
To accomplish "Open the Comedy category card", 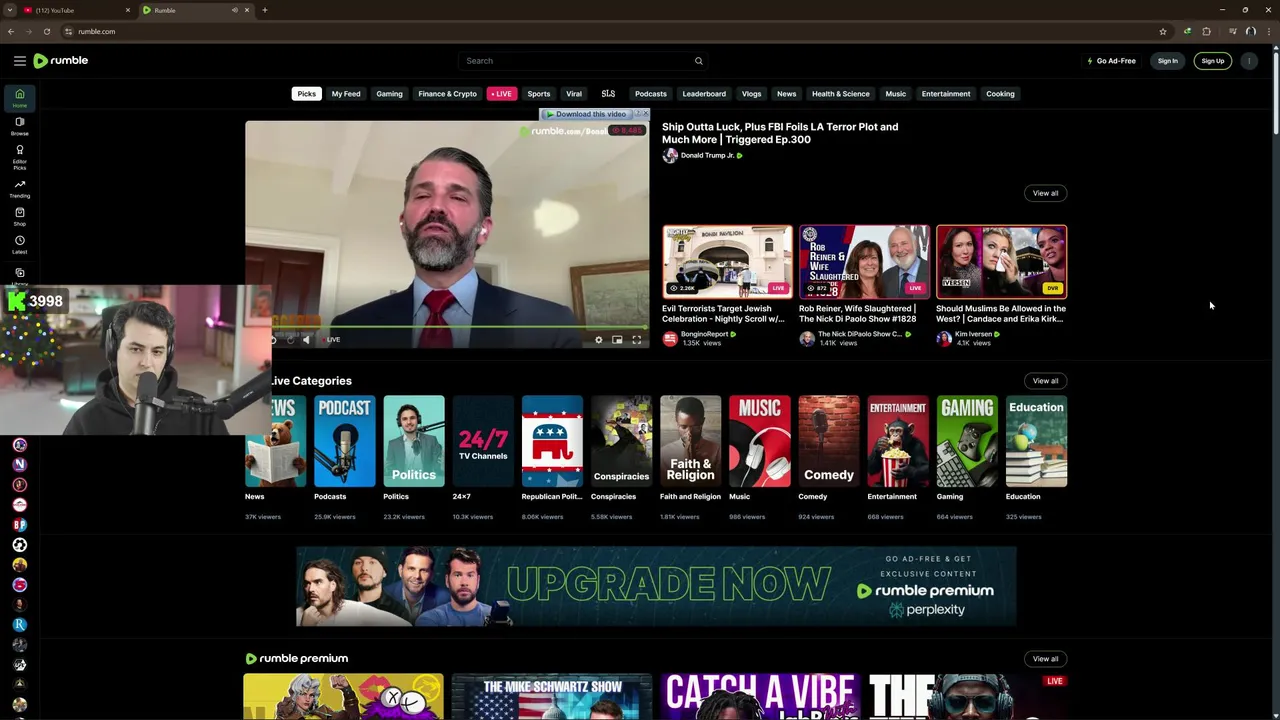I will (828, 441).
